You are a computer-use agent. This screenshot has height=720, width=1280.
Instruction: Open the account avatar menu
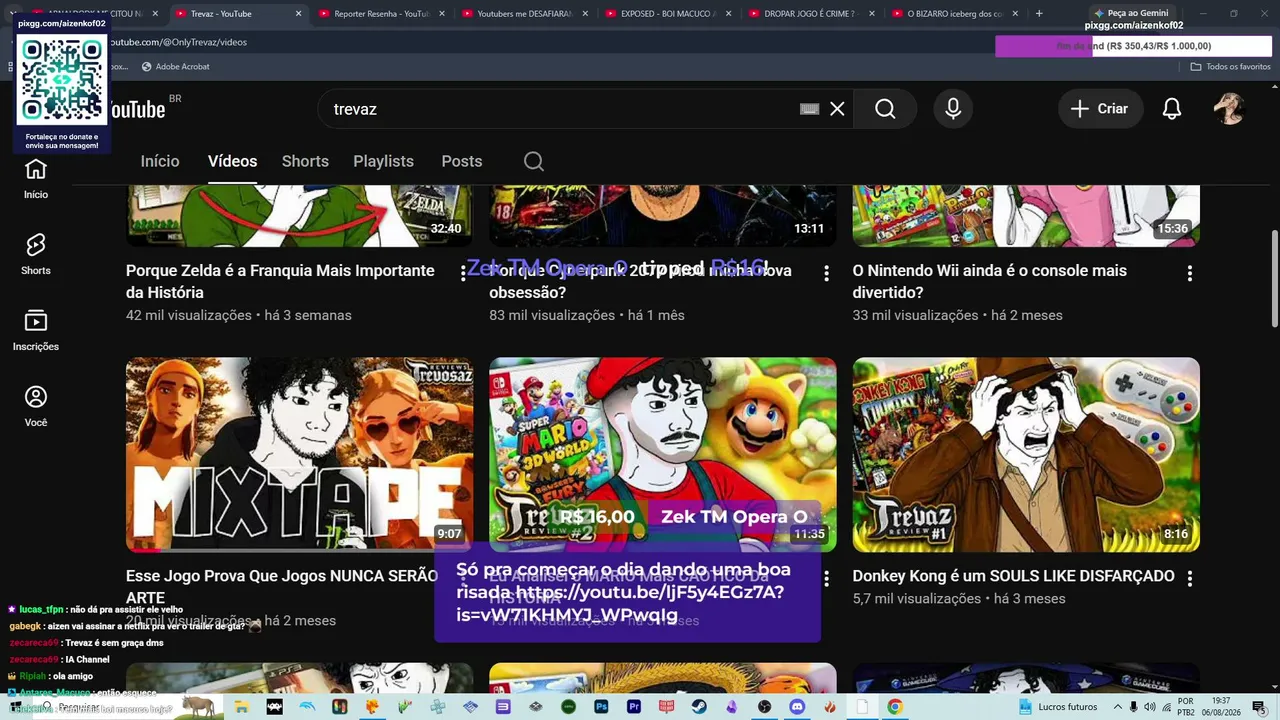pos(1229,109)
